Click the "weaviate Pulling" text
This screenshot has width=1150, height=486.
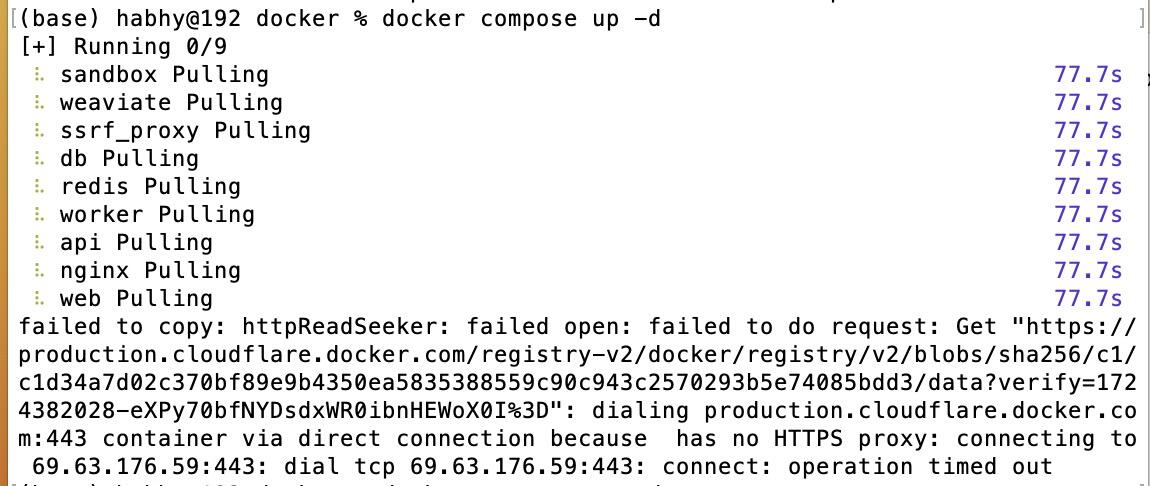pyautogui.click(x=171, y=103)
